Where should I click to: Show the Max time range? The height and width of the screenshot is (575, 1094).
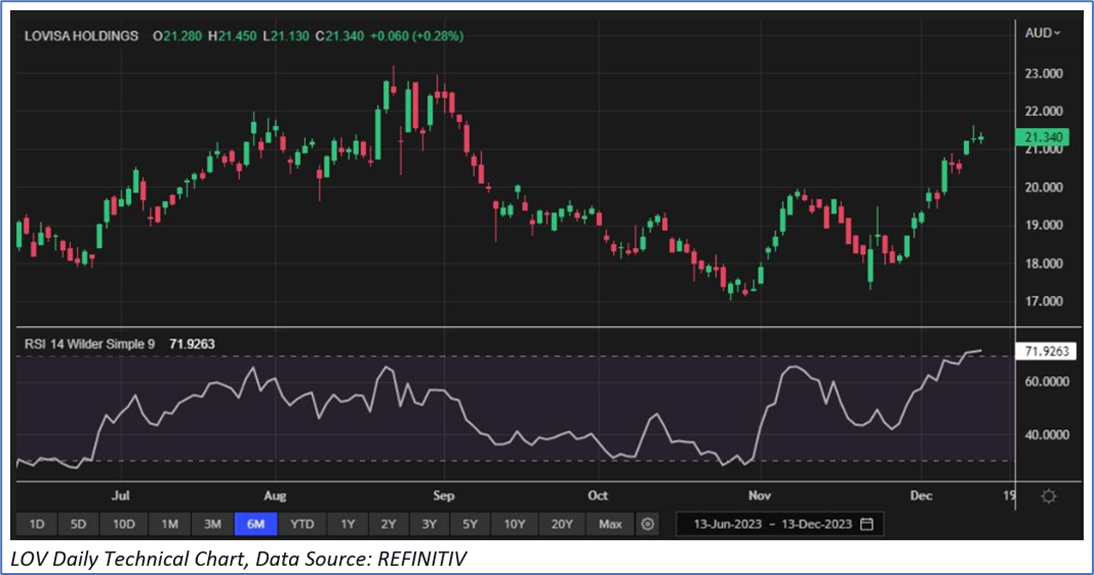tap(610, 524)
